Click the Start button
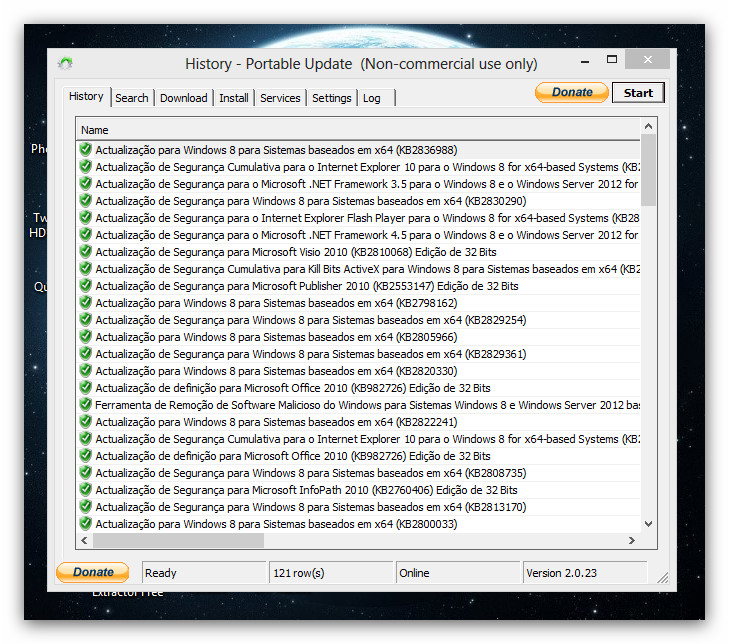Screen dimensions: 729x644 (638, 93)
